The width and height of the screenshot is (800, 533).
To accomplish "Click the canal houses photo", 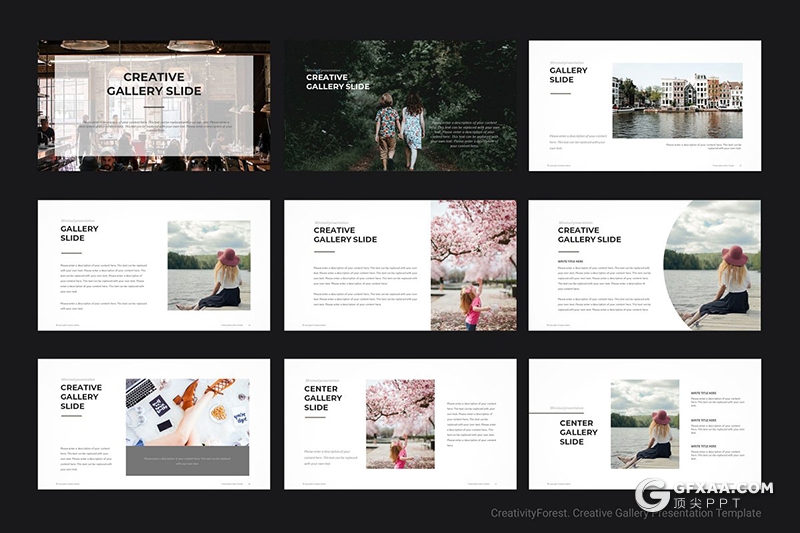I will coord(677,101).
